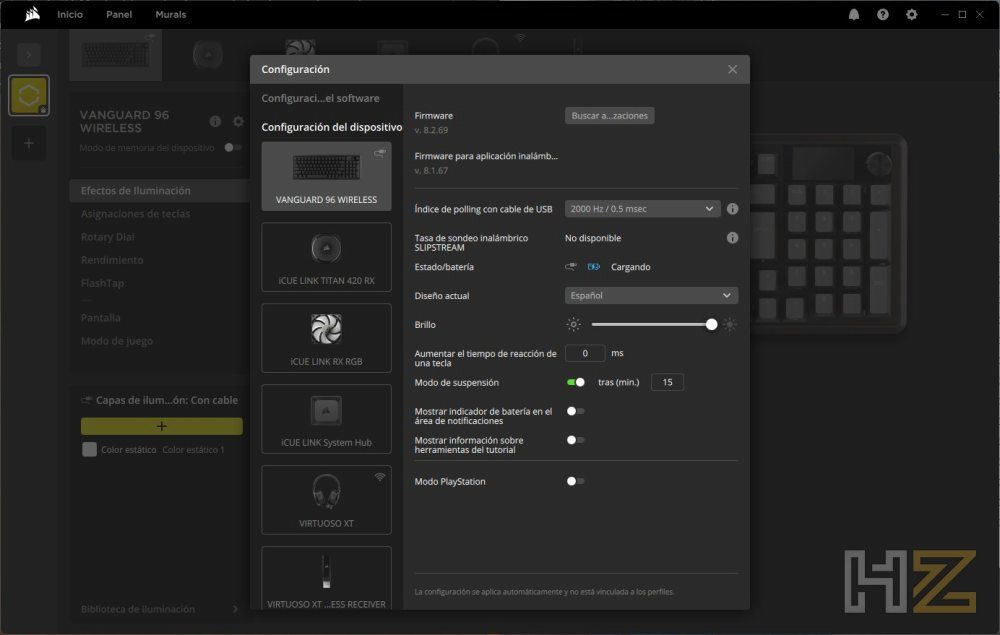Select Color estático 1 layer name
Screen dimensions: 1000x635
pyautogui.click(x=193, y=449)
